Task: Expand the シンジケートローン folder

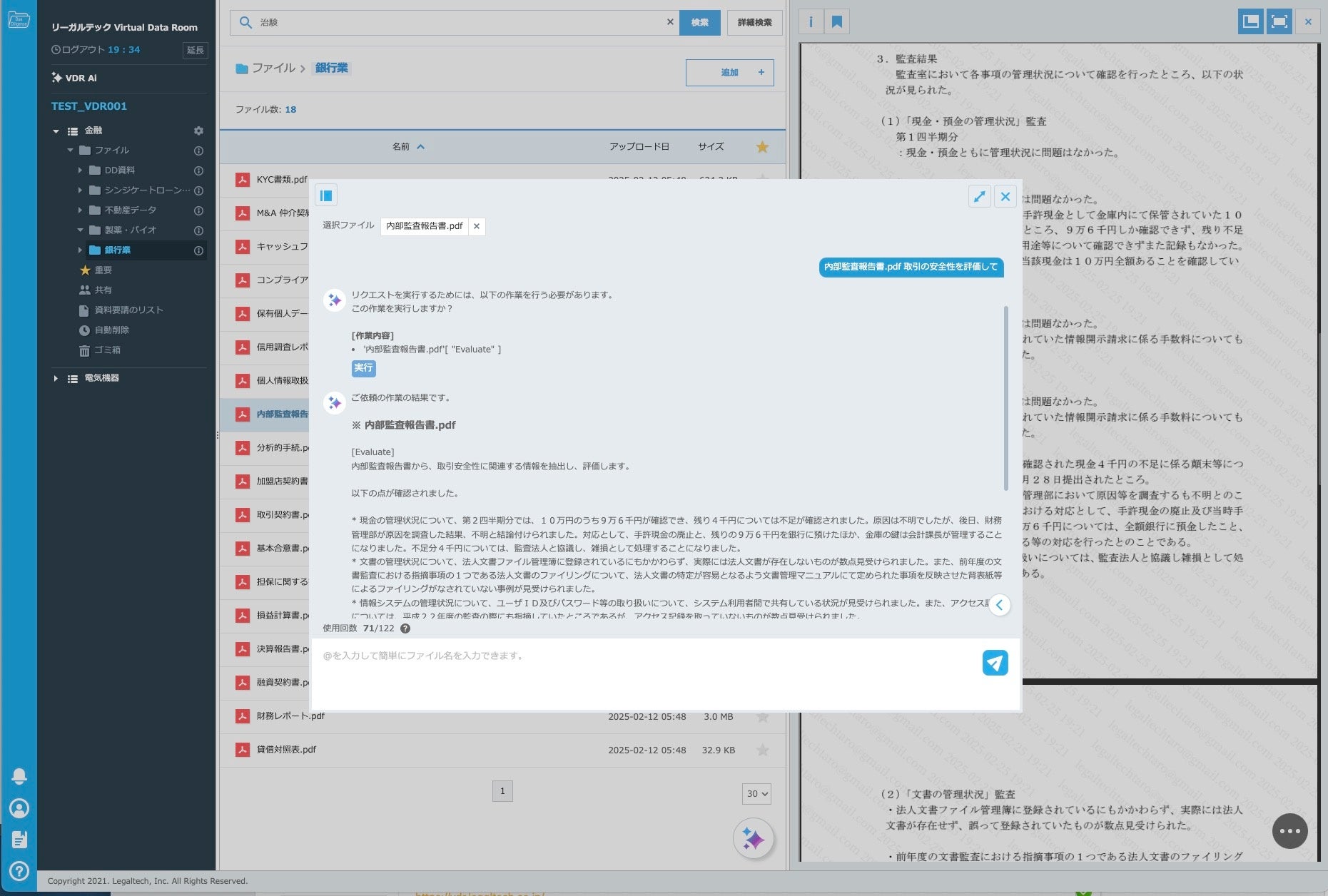Action: click(x=80, y=190)
